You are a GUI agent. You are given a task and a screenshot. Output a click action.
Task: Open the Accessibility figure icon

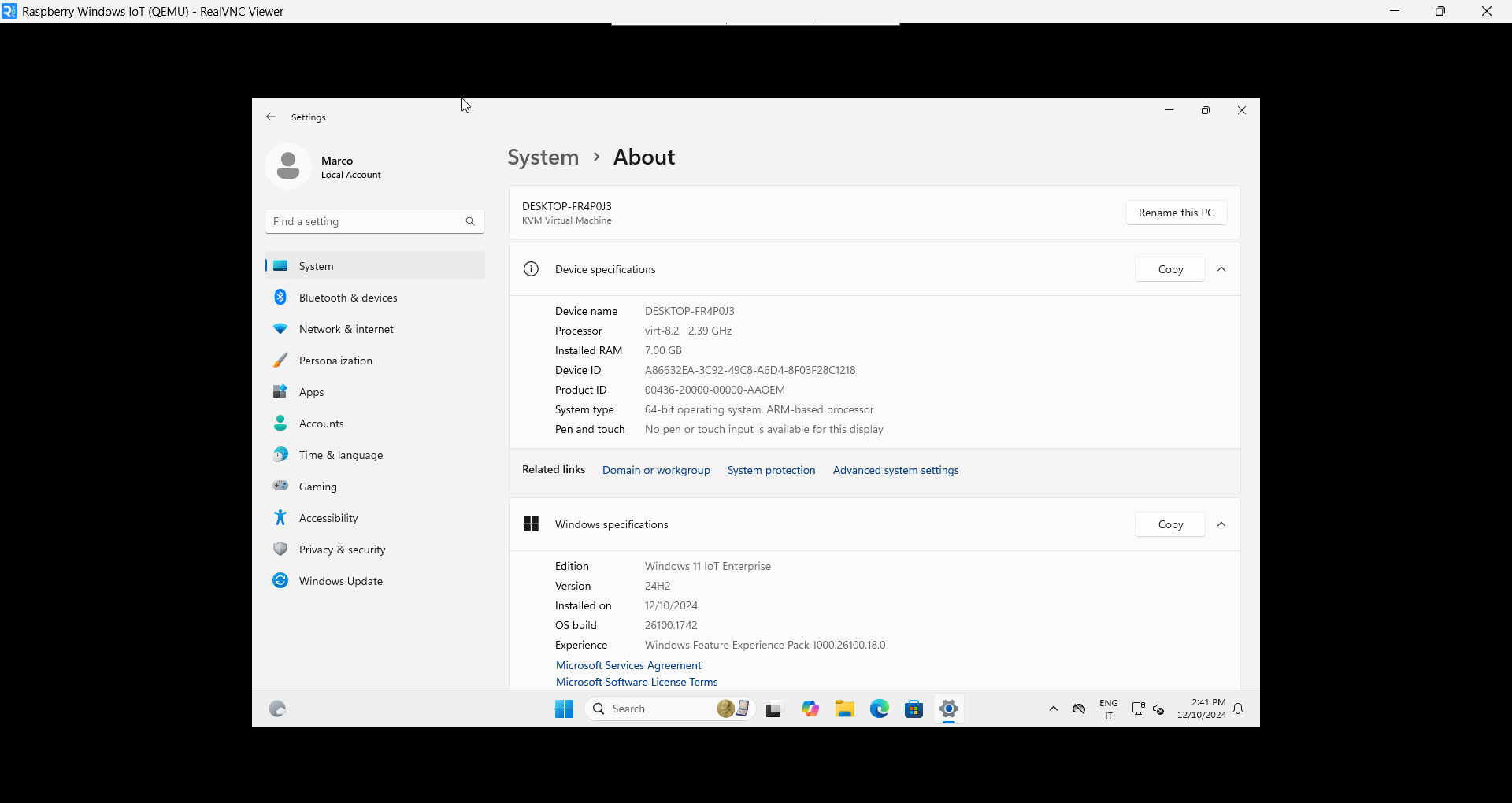[280, 517]
